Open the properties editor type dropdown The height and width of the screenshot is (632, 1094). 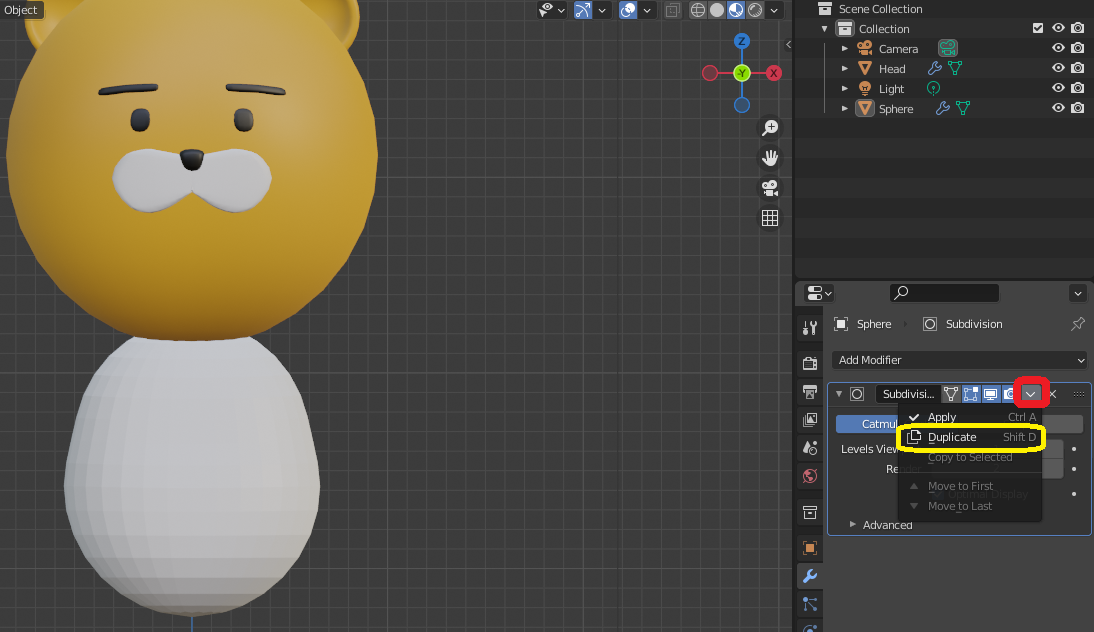coord(818,294)
